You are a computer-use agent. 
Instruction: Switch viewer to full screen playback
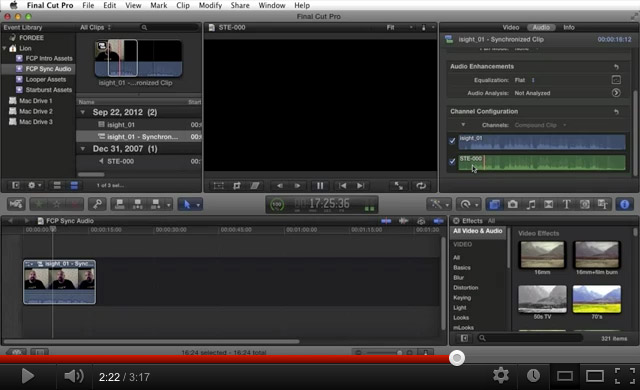click(x=398, y=186)
